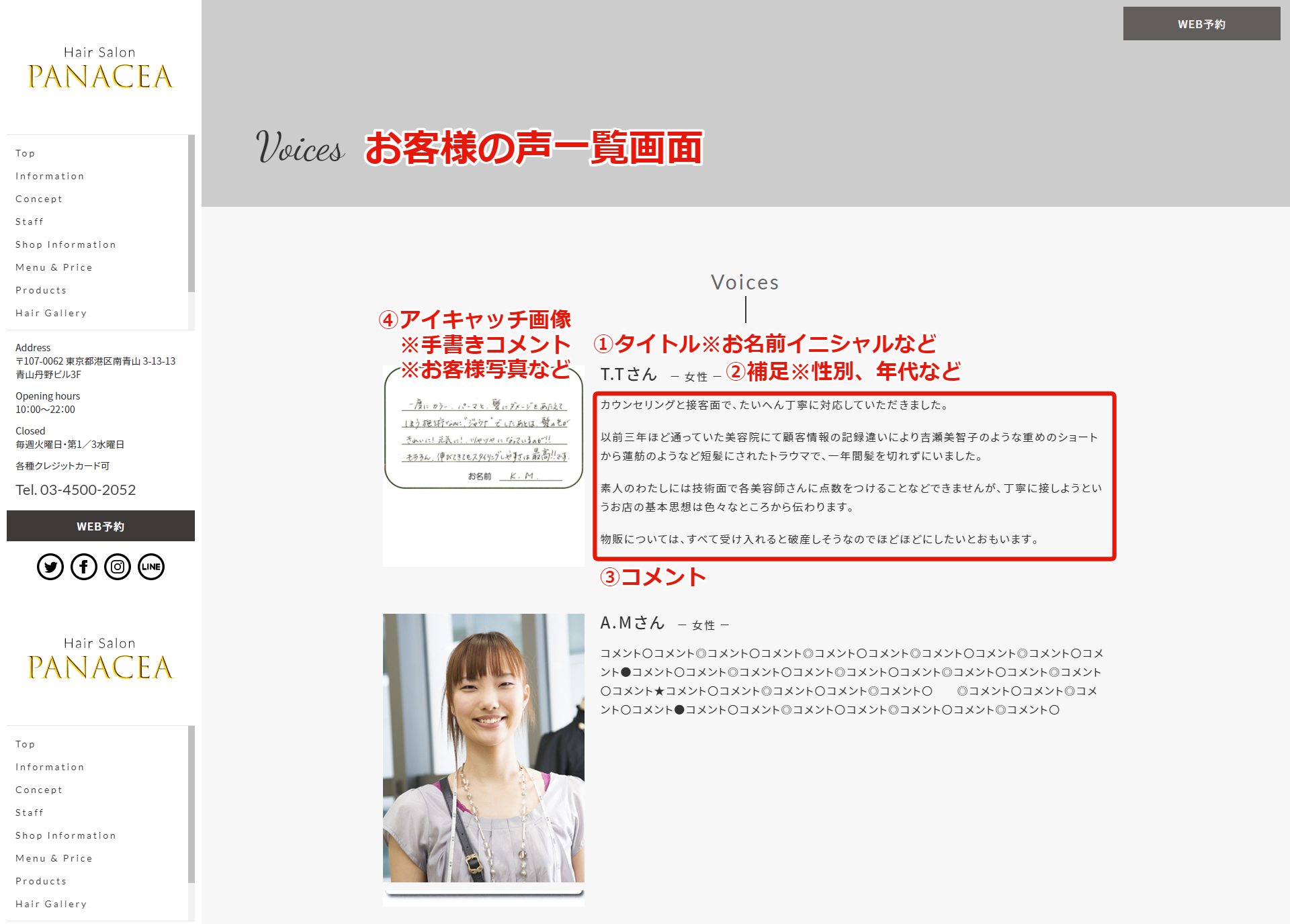Open Hair Gallery in the upper menu

51,313
